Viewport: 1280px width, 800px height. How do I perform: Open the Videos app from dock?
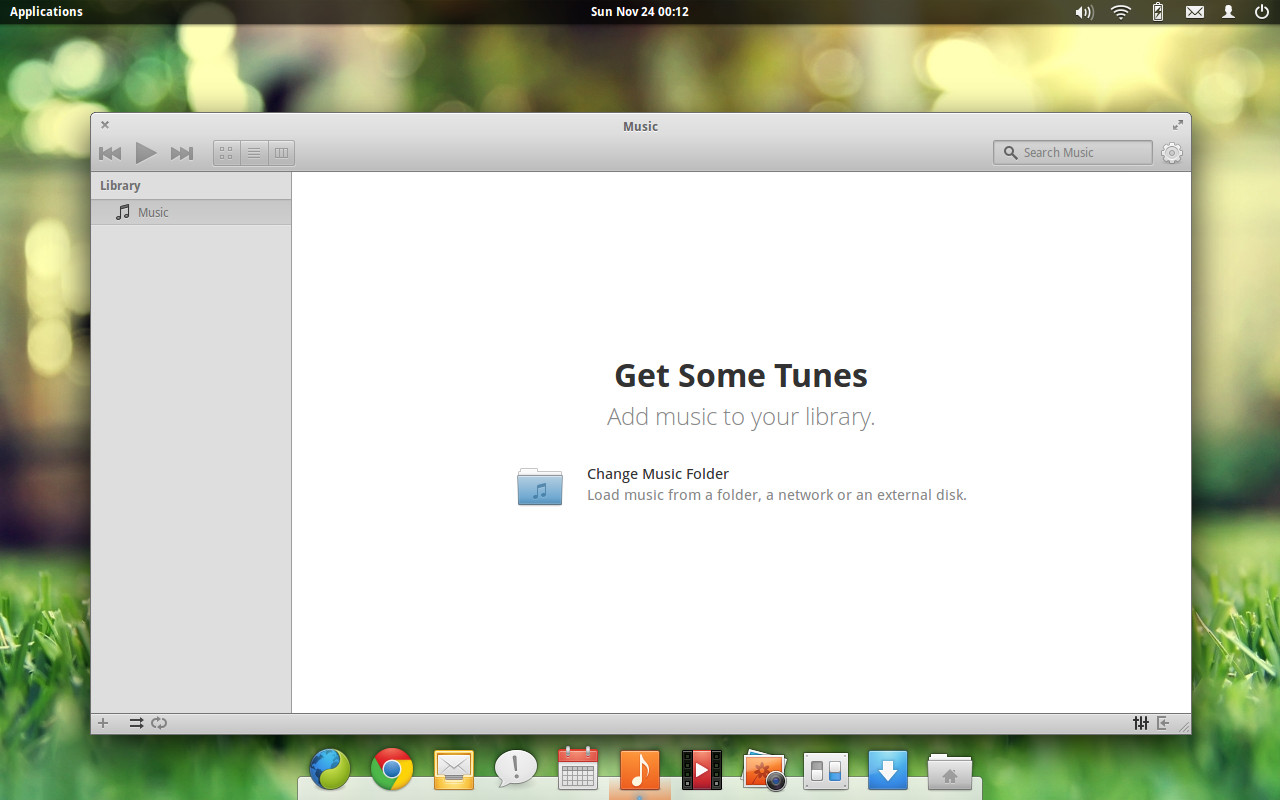click(x=702, y=770)
